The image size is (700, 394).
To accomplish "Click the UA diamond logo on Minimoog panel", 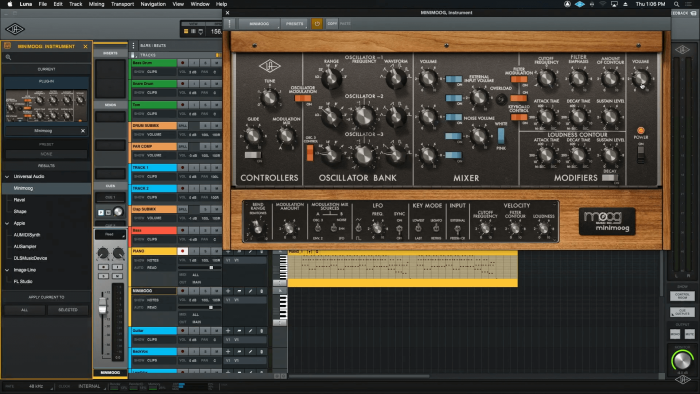I will (x=270, y=66).
